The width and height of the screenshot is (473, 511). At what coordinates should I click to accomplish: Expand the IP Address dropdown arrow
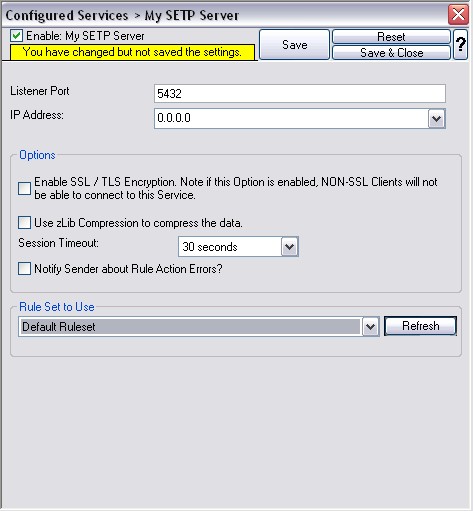(437, 118)
